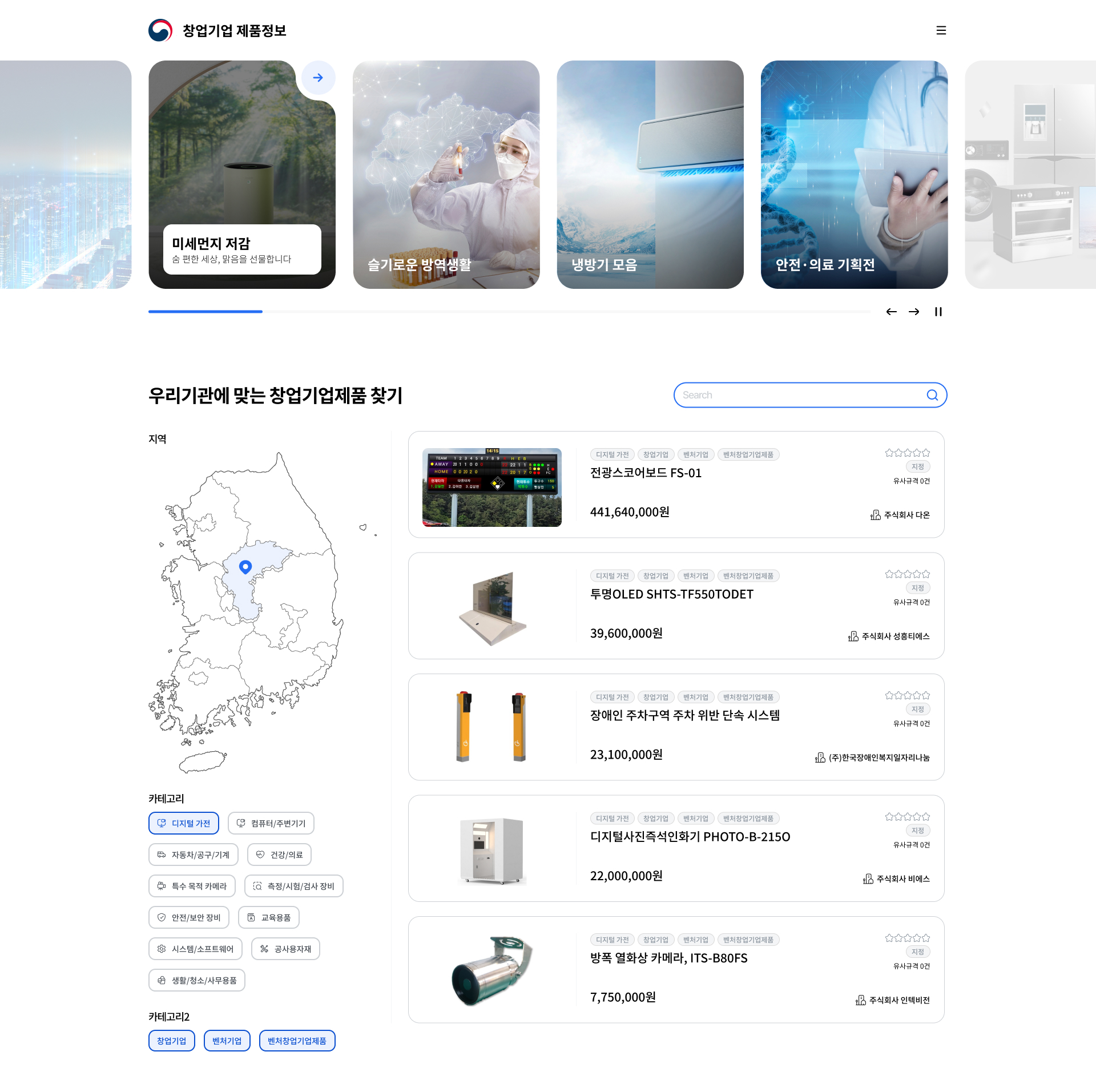Click the site logo emblem
The width and height of the screenshot is (1096, 1092).
160,30
